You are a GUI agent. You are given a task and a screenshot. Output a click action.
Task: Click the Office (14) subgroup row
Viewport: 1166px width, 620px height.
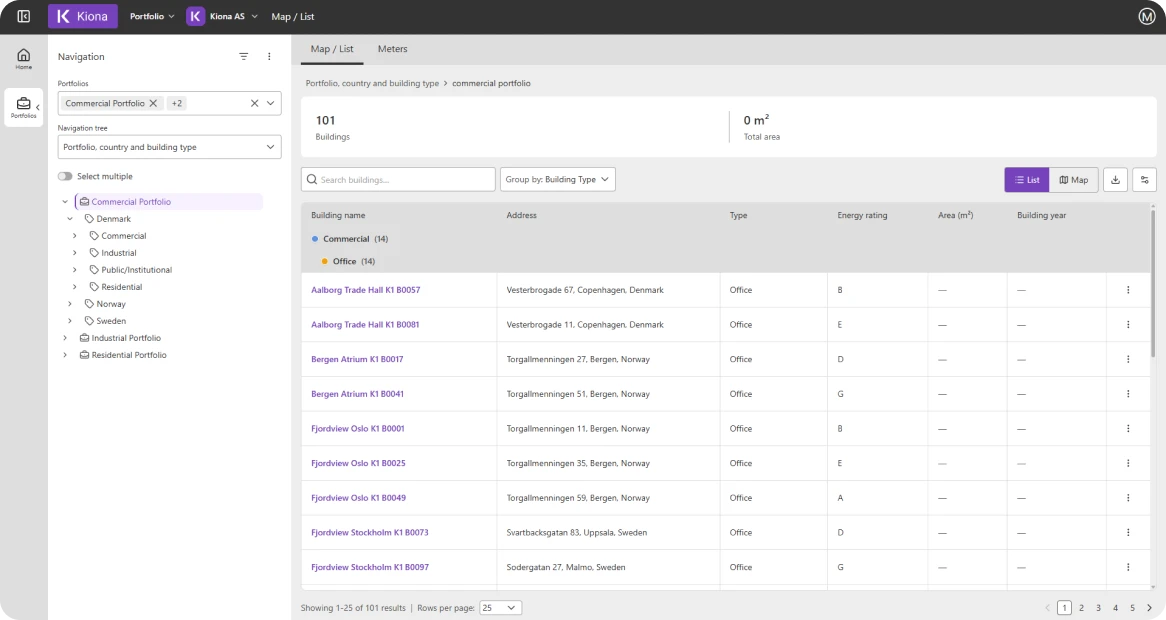(348, 262)
